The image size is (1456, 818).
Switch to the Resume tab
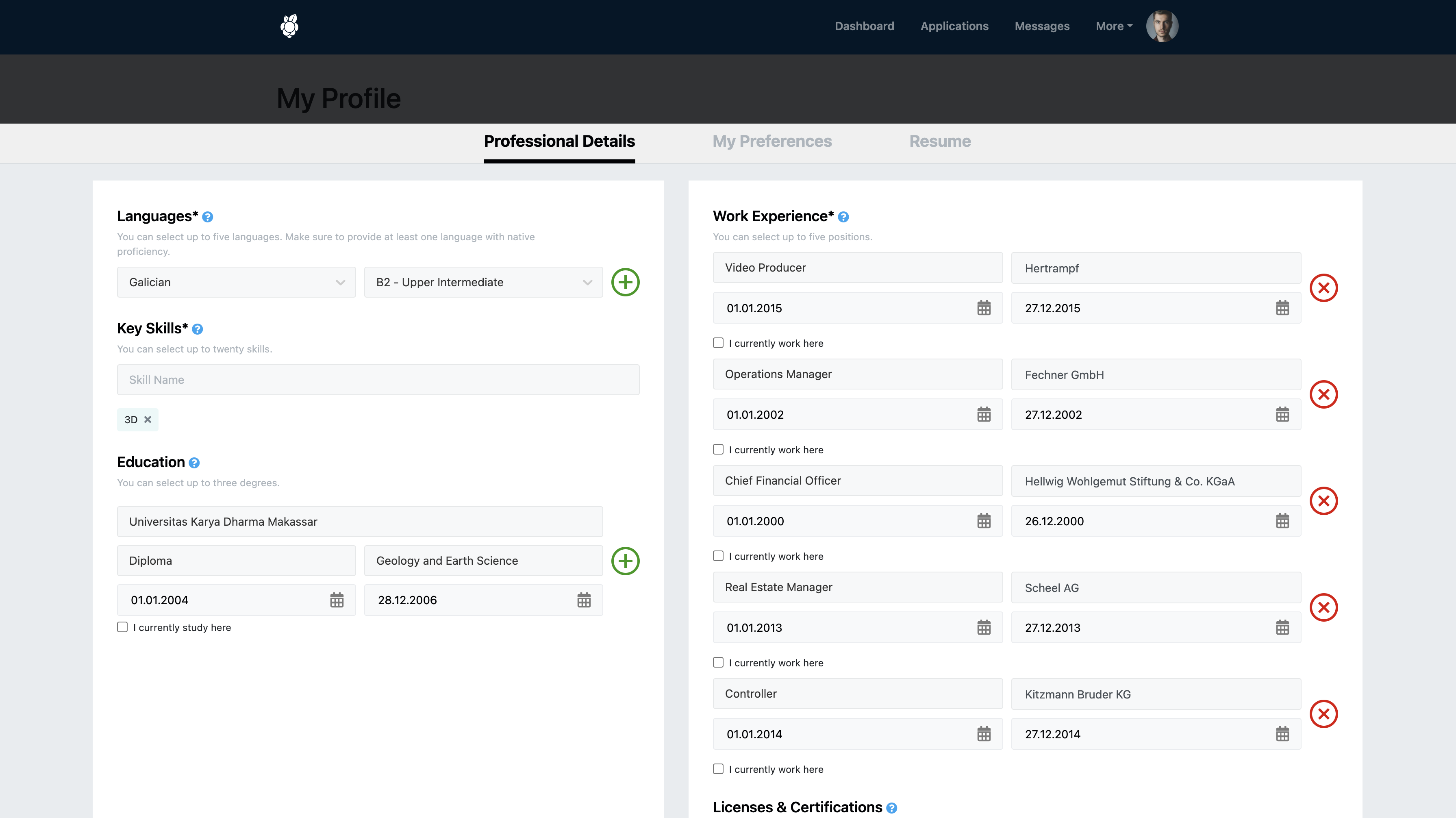[939, 141]
